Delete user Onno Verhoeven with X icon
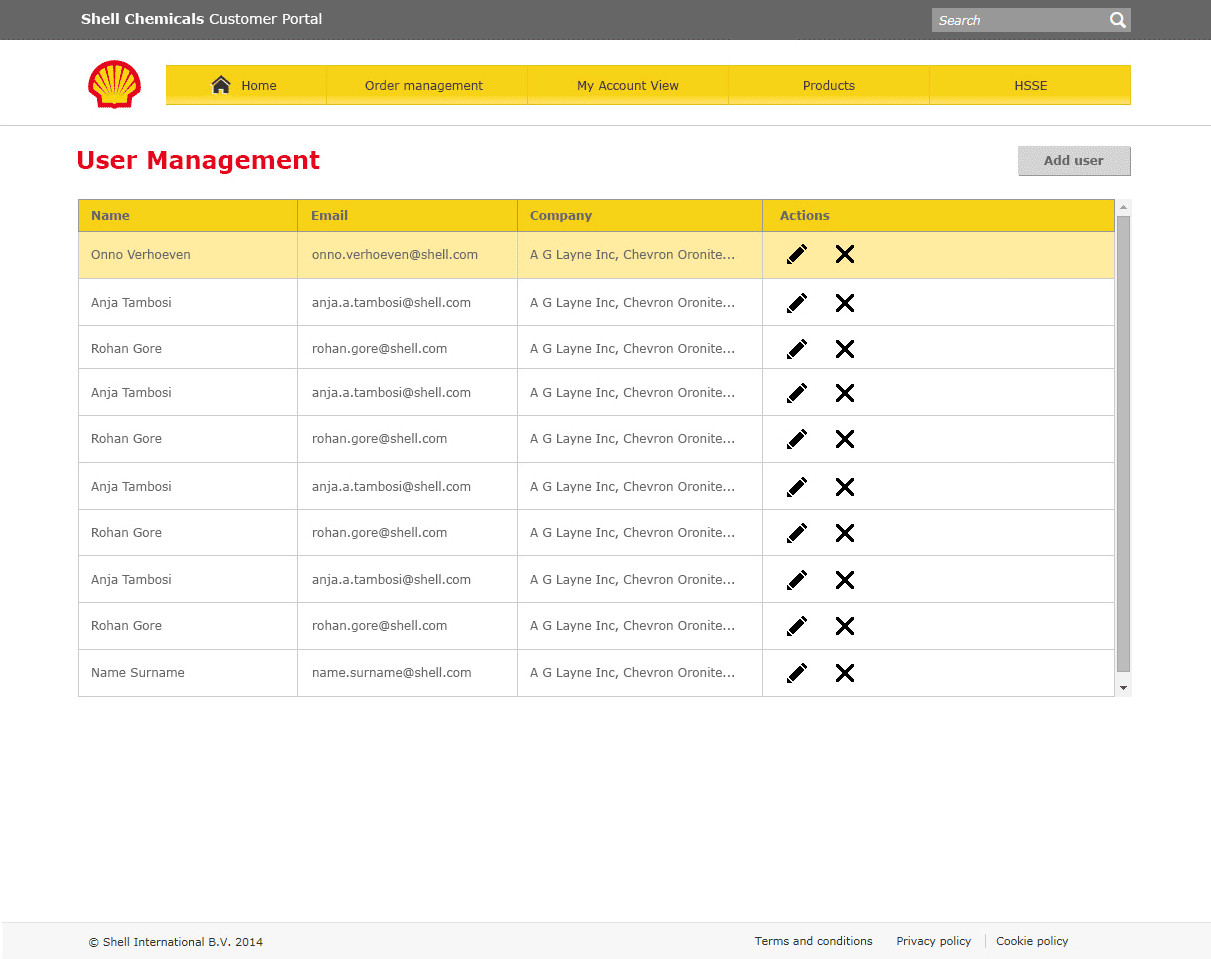Screen dimensions: 1211x959 [845, 254]
